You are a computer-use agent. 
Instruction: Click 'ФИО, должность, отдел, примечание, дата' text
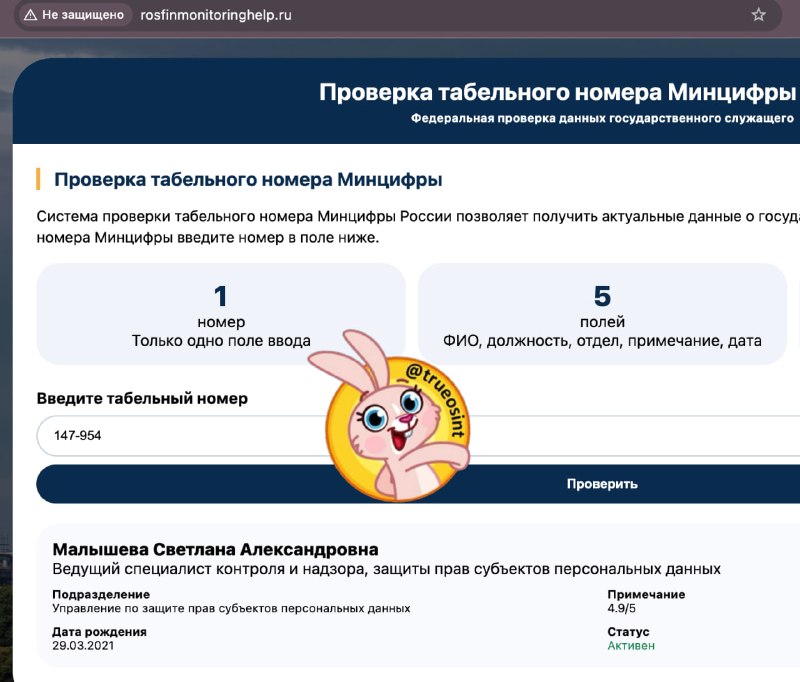[x=602, y=341]
